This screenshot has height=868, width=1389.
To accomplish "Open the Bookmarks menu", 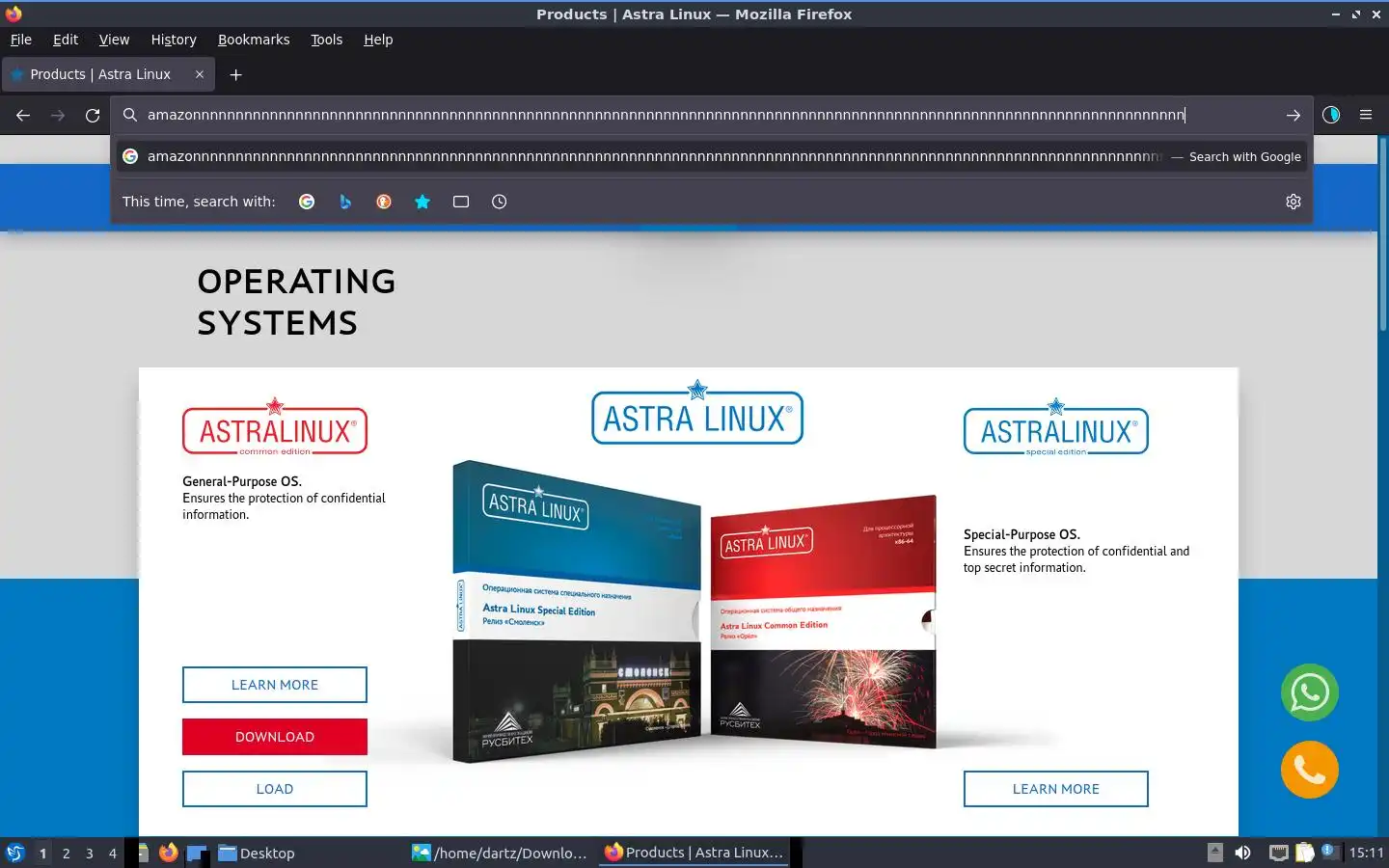I will click(254, 40).
